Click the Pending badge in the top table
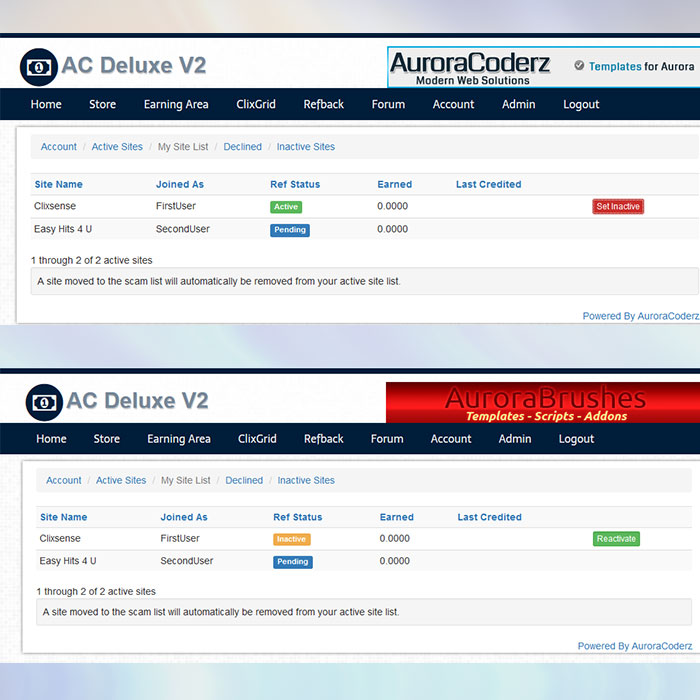This screenshot has width=700, height=700. tap(290, 230)
